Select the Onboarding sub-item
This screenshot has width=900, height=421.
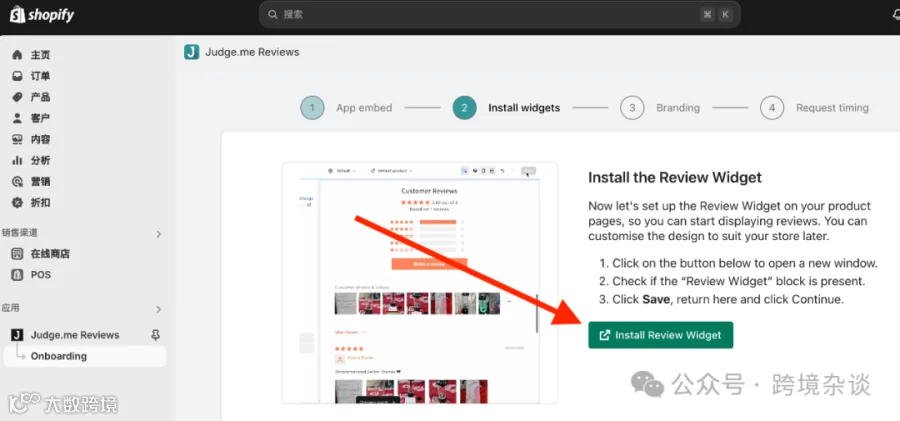(85, 356)
